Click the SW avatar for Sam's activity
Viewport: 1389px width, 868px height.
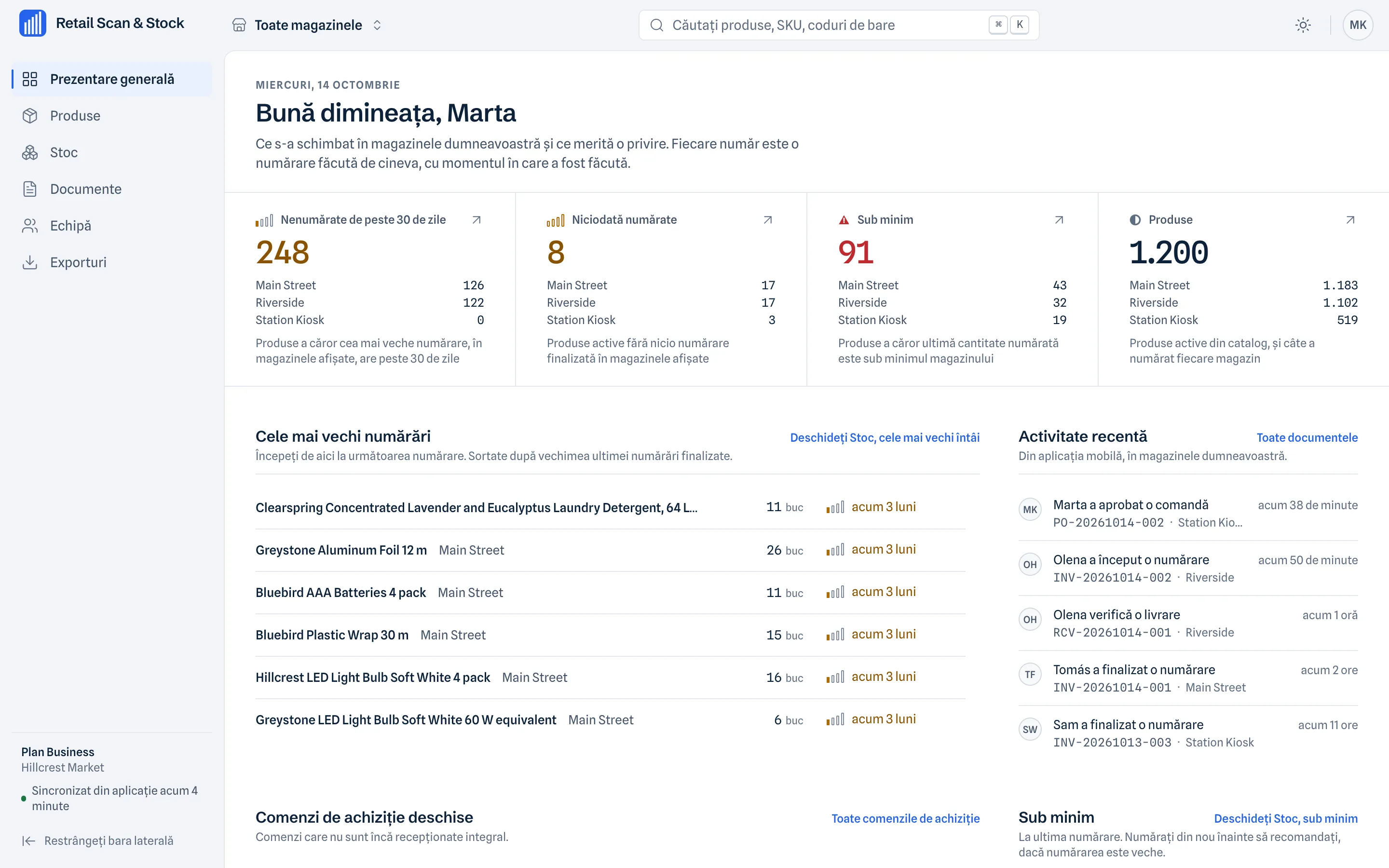pyautogui.click(x=1030, y=729)
